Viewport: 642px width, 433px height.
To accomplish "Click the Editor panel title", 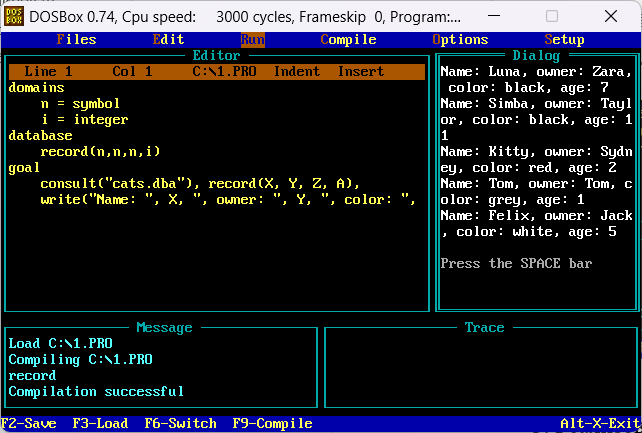I will coord(217,56).
